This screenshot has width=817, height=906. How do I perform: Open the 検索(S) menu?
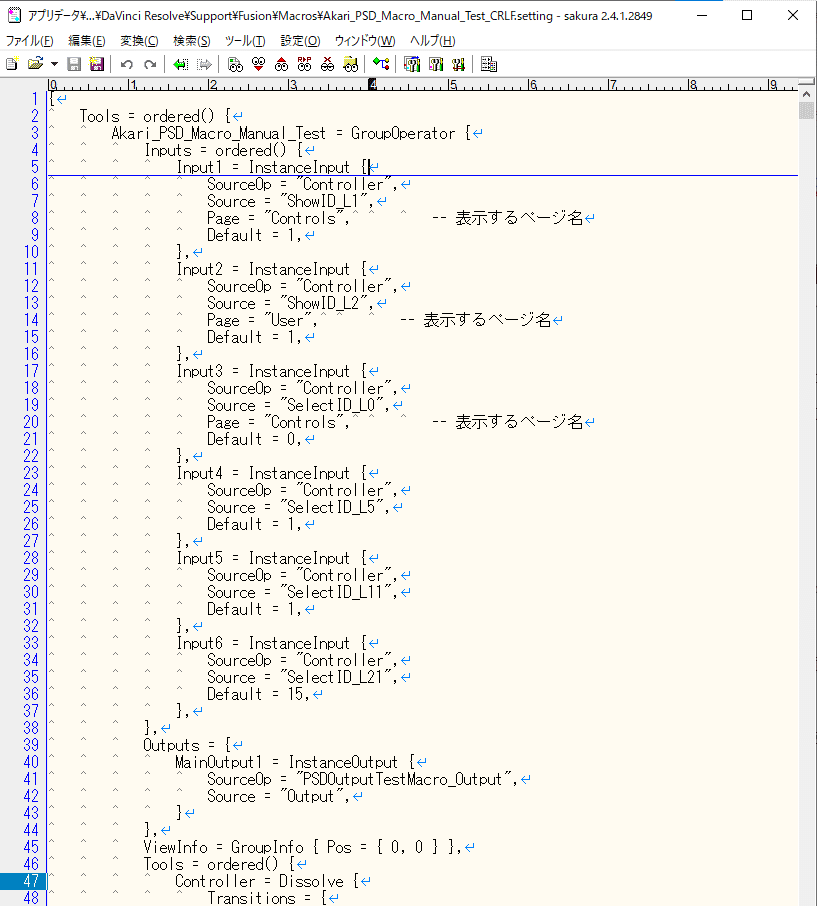point(192,41)
